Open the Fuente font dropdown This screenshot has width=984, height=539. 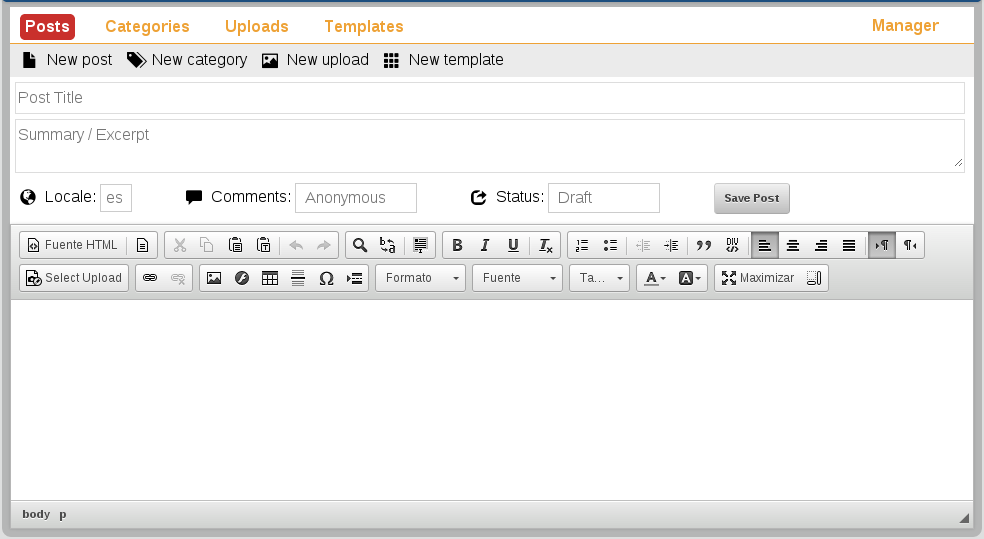tap(517, 278)
